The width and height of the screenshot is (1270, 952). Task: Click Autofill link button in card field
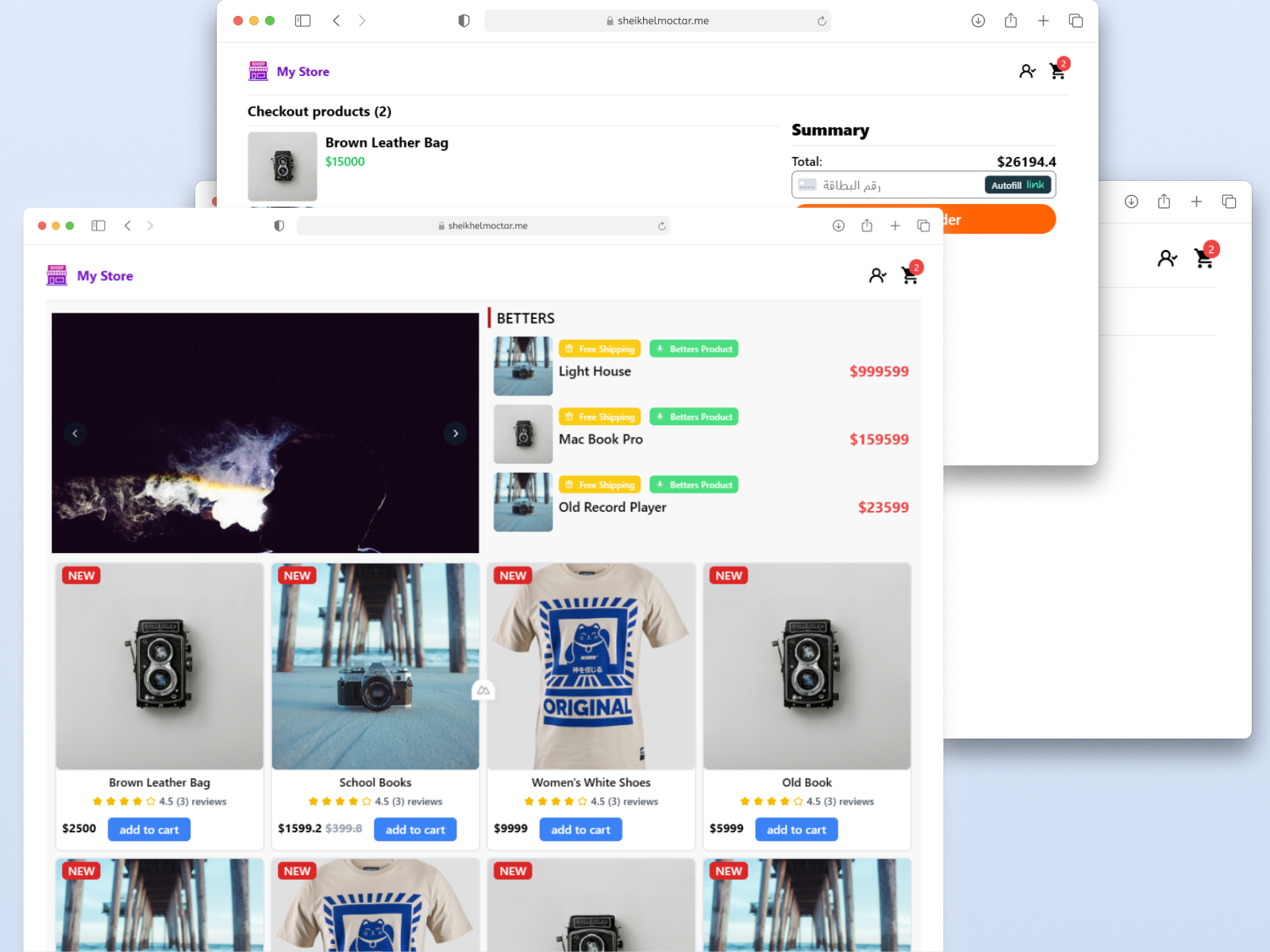[x=1018, y=185]
